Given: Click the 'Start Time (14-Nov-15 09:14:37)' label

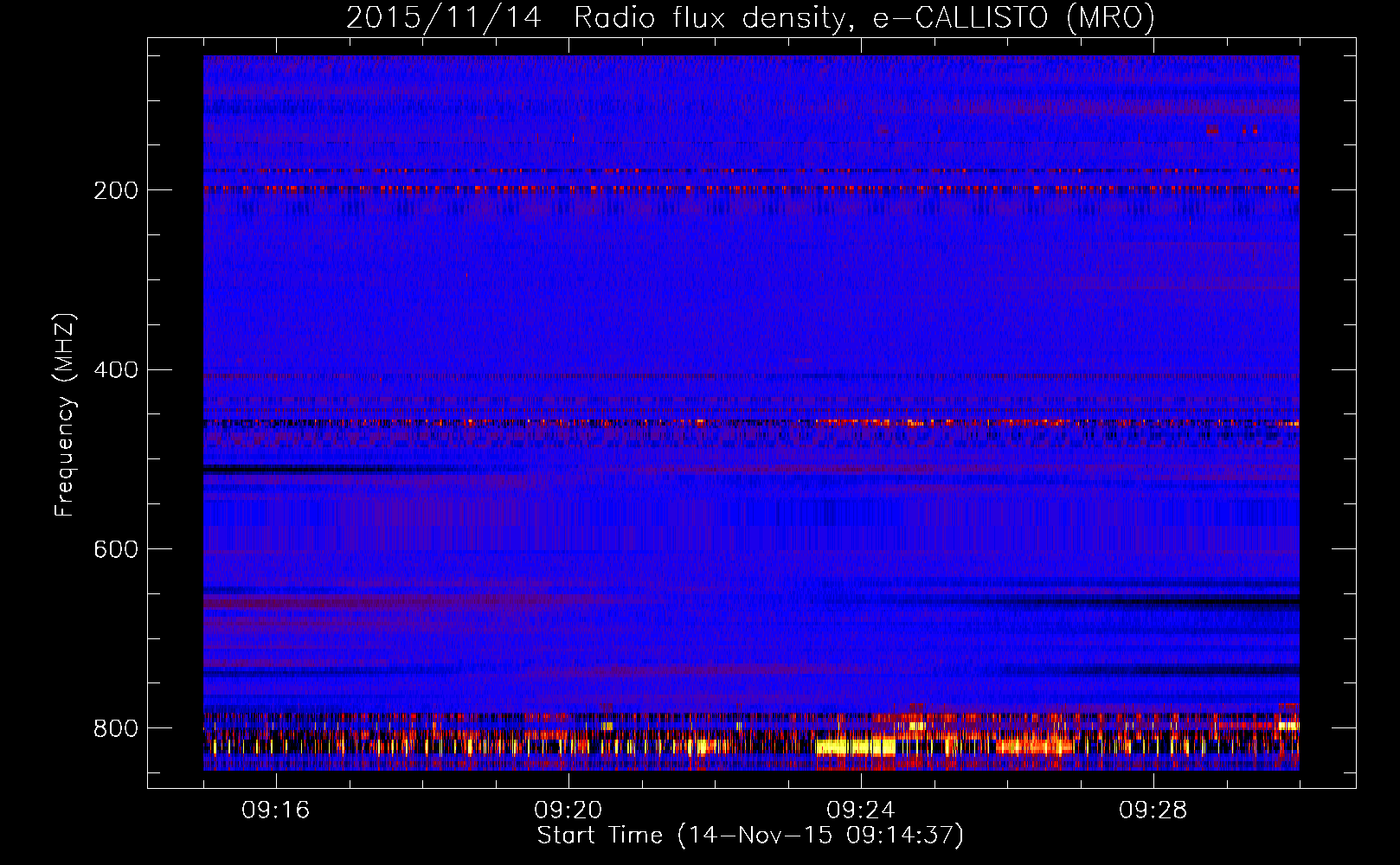Looking at the screenshot, I should coord(750,836).
